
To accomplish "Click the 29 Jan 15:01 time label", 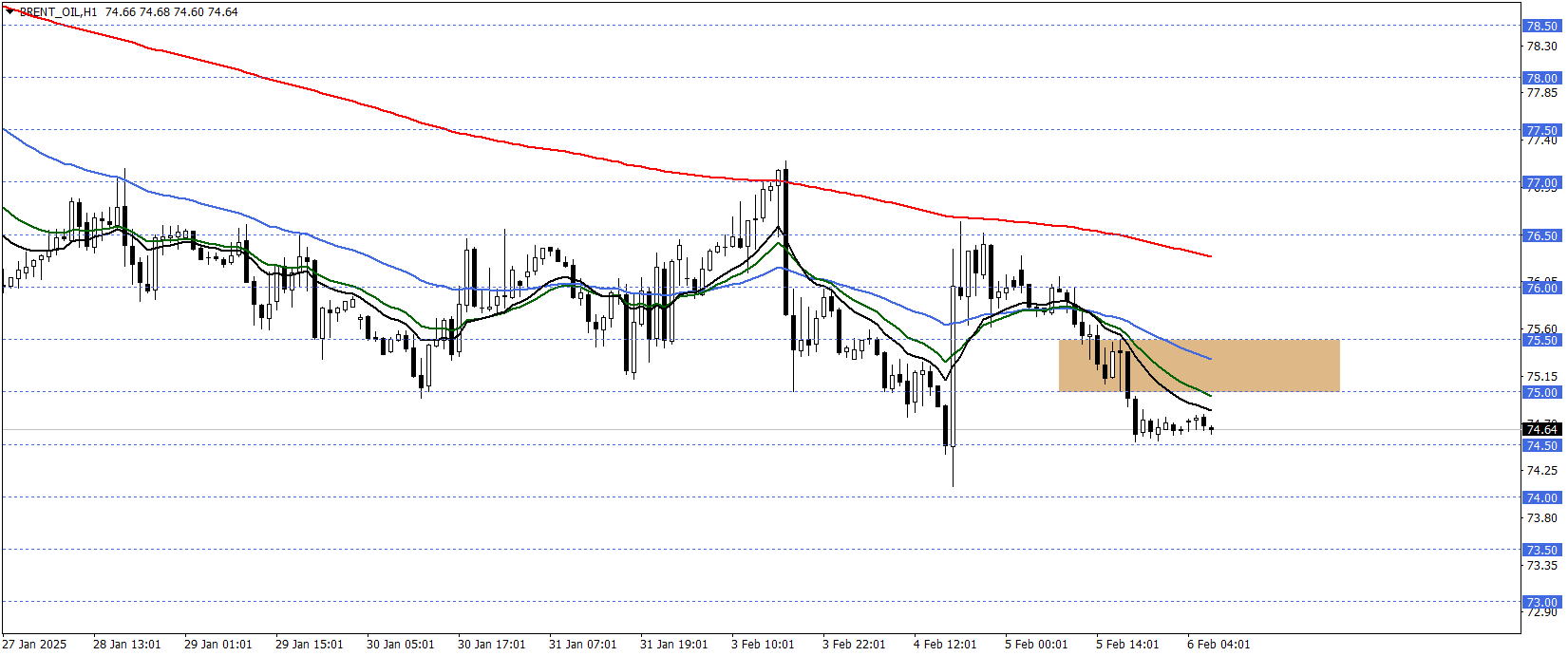I will tap(310, 644).
